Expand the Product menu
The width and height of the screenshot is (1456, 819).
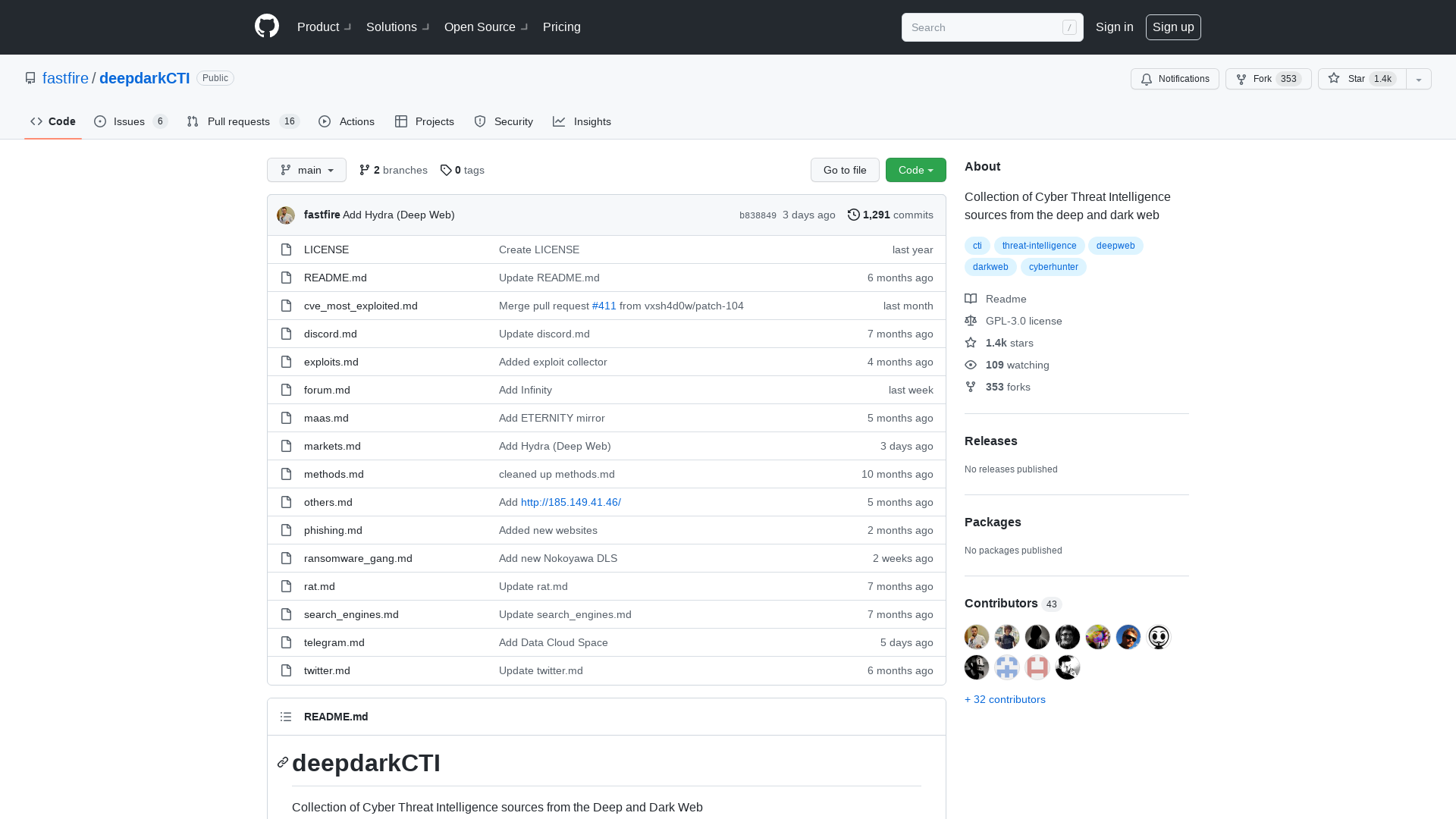coord(324,27)
